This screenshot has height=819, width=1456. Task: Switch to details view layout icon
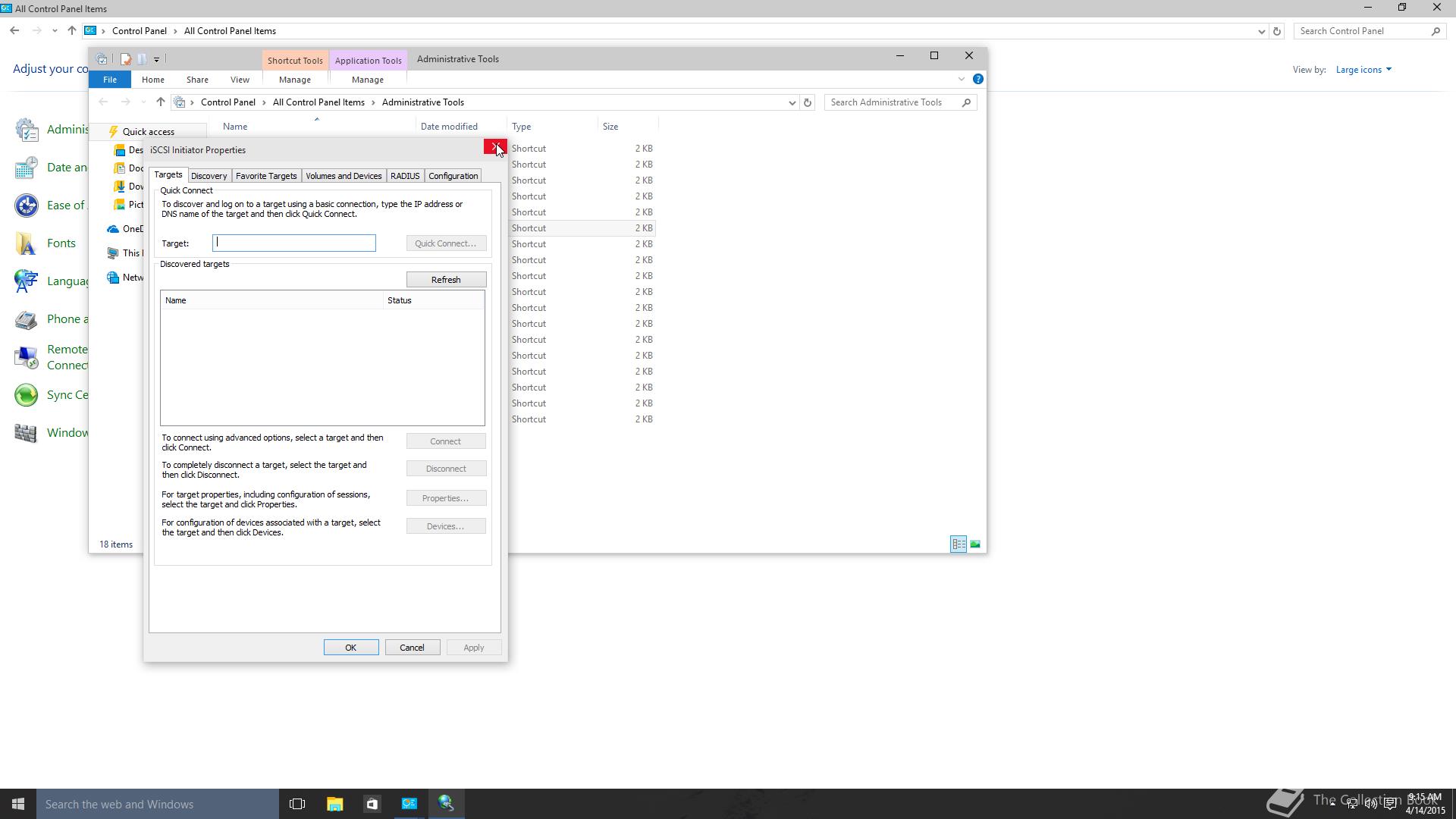click(959, 544)
